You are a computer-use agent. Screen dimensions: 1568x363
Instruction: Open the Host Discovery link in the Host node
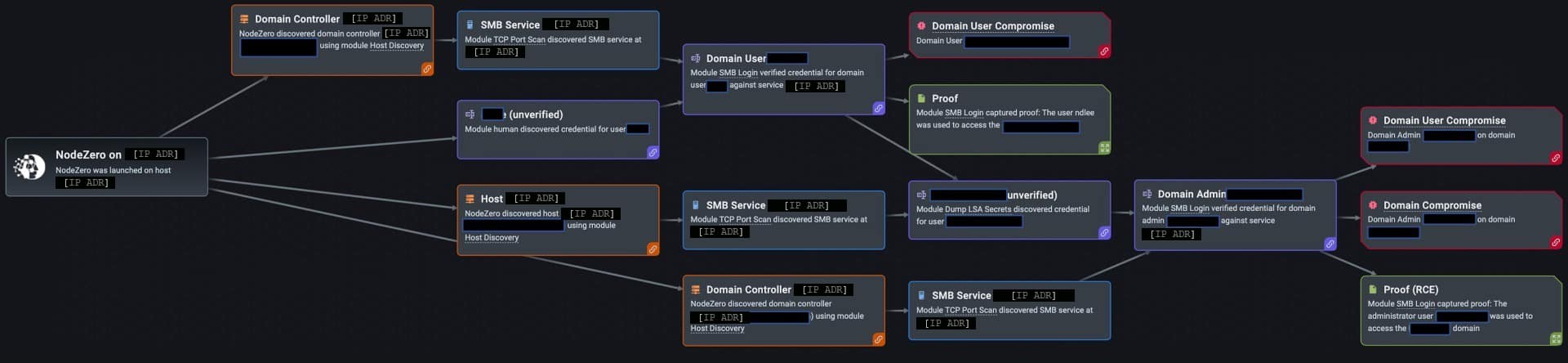(492, 238)
